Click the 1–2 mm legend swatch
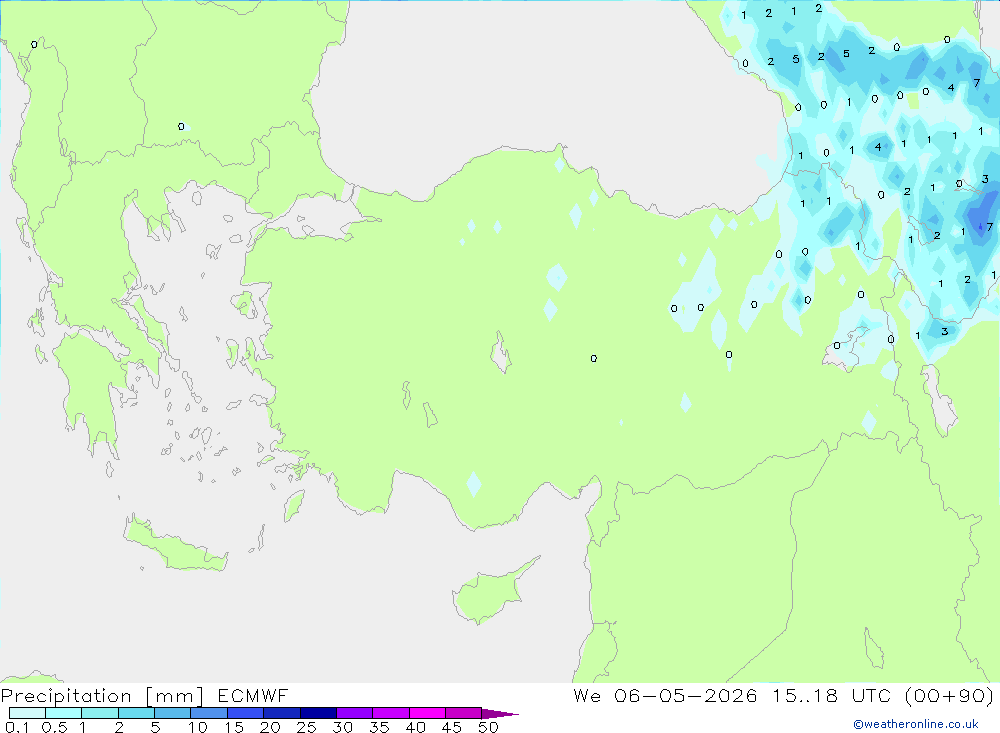1000x733 pixels. tap(100, 713)
